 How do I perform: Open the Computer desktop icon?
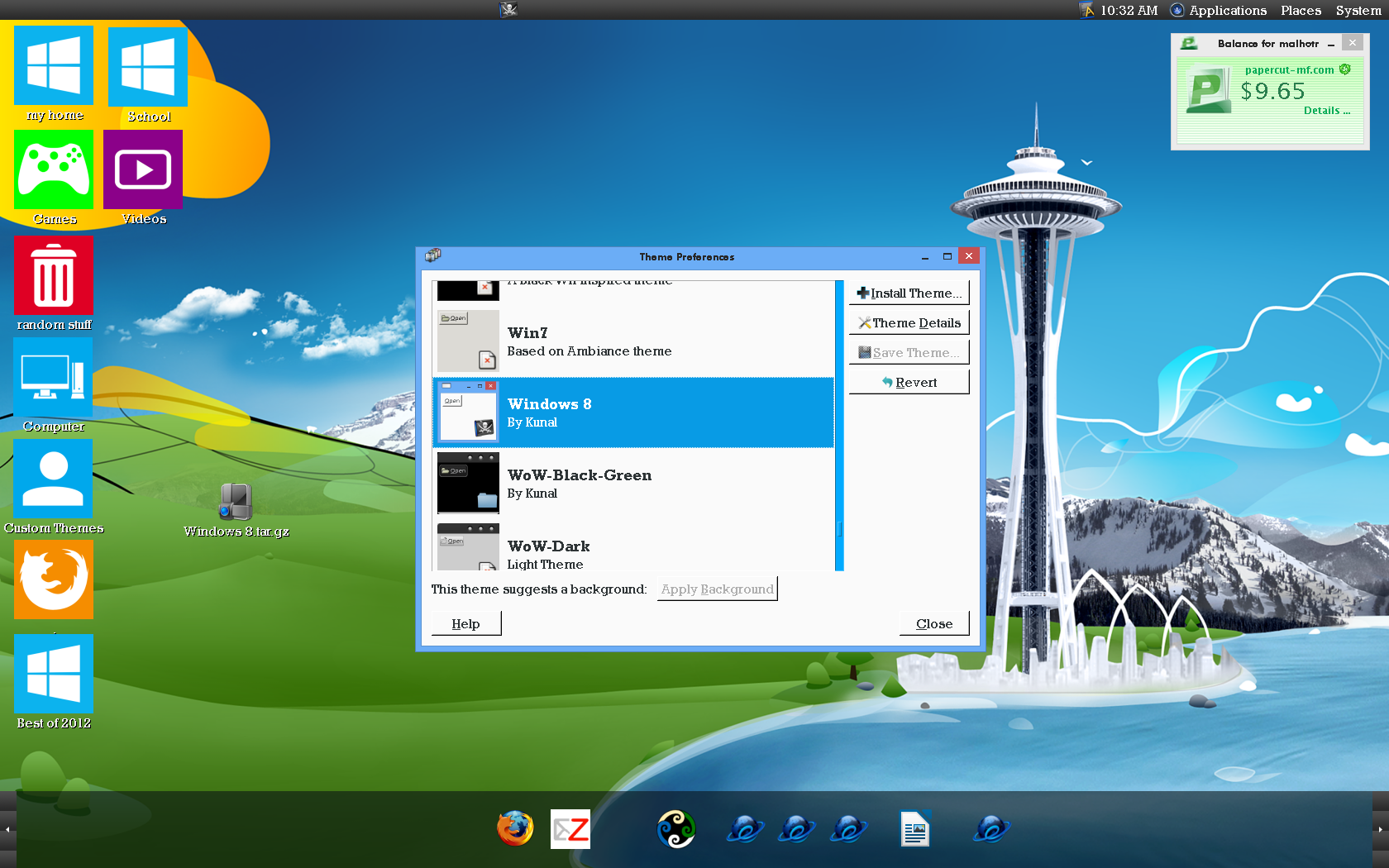point(54,379)
